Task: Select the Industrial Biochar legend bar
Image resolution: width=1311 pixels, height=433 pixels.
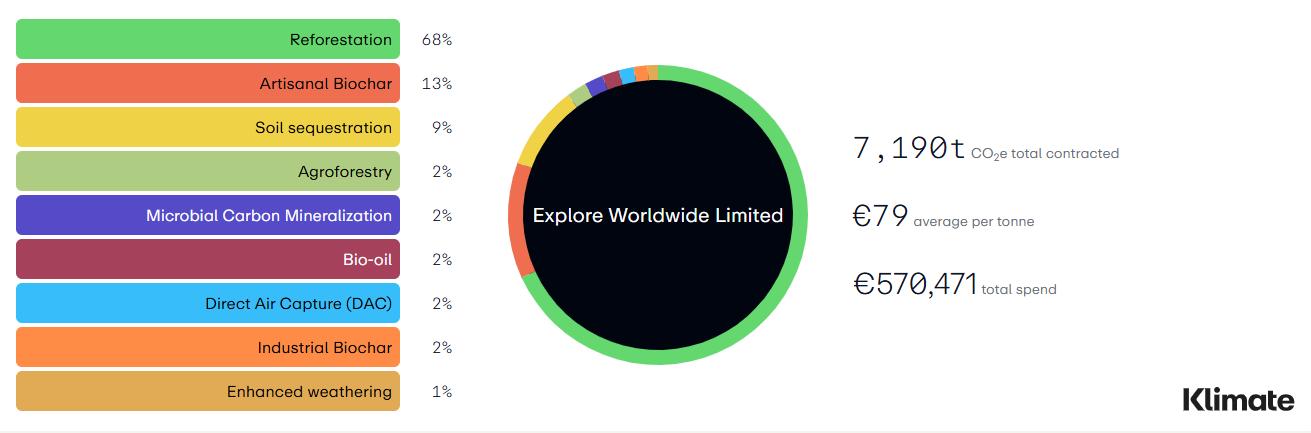Action: (208, 348)
